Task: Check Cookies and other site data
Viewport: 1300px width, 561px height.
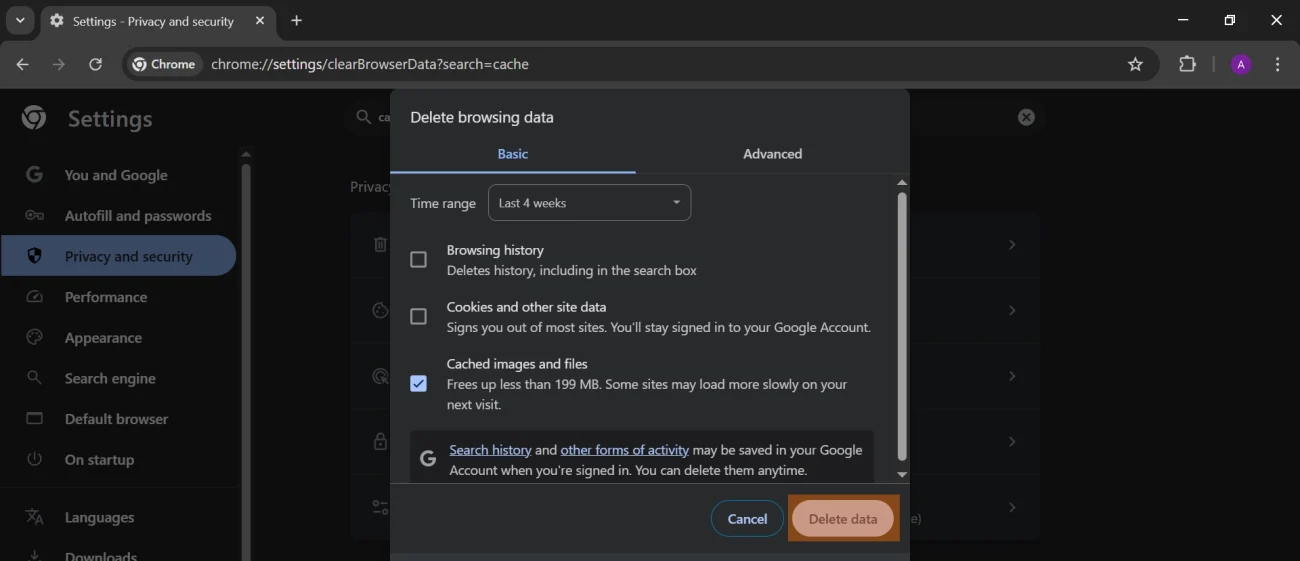Action: coord(419,317)
